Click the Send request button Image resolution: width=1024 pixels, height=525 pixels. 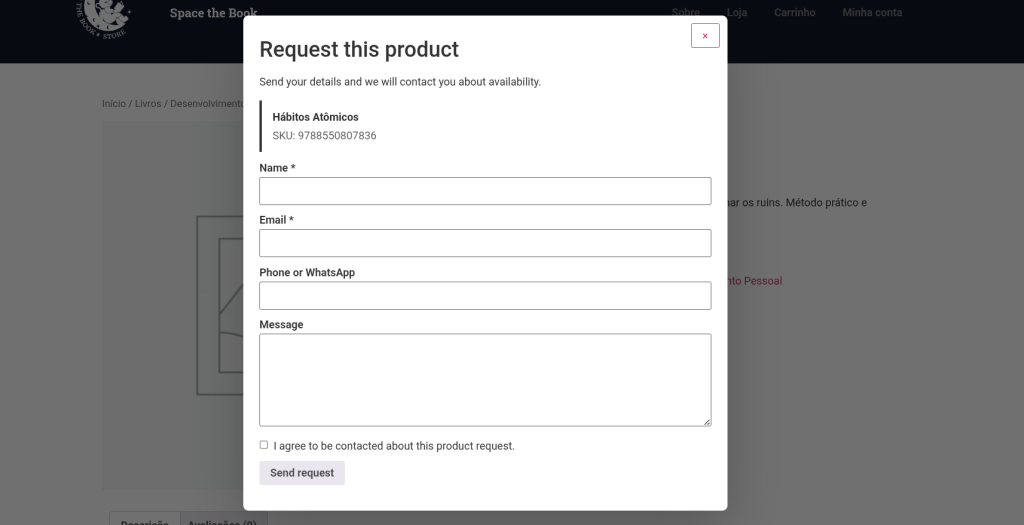302,473
